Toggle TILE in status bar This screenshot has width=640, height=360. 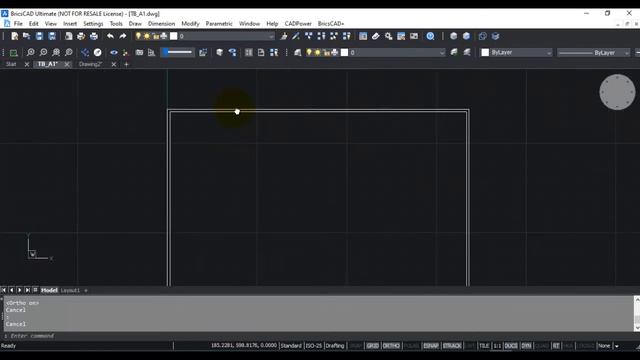(x=484, y=346)
